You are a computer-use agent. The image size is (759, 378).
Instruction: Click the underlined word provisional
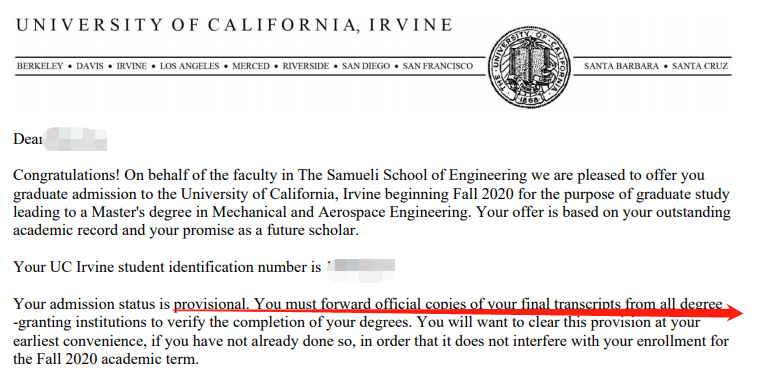pyautogui.click(x=211, y=304)
